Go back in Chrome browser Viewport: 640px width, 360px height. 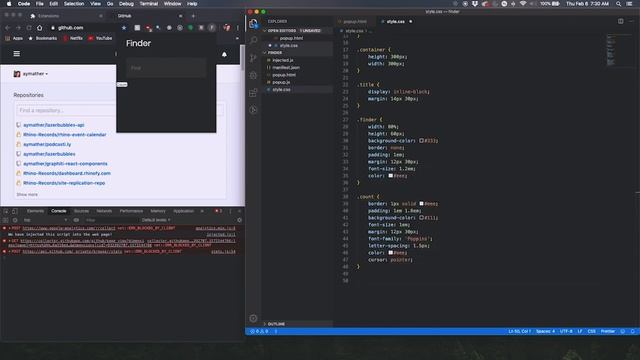(7, 28)
